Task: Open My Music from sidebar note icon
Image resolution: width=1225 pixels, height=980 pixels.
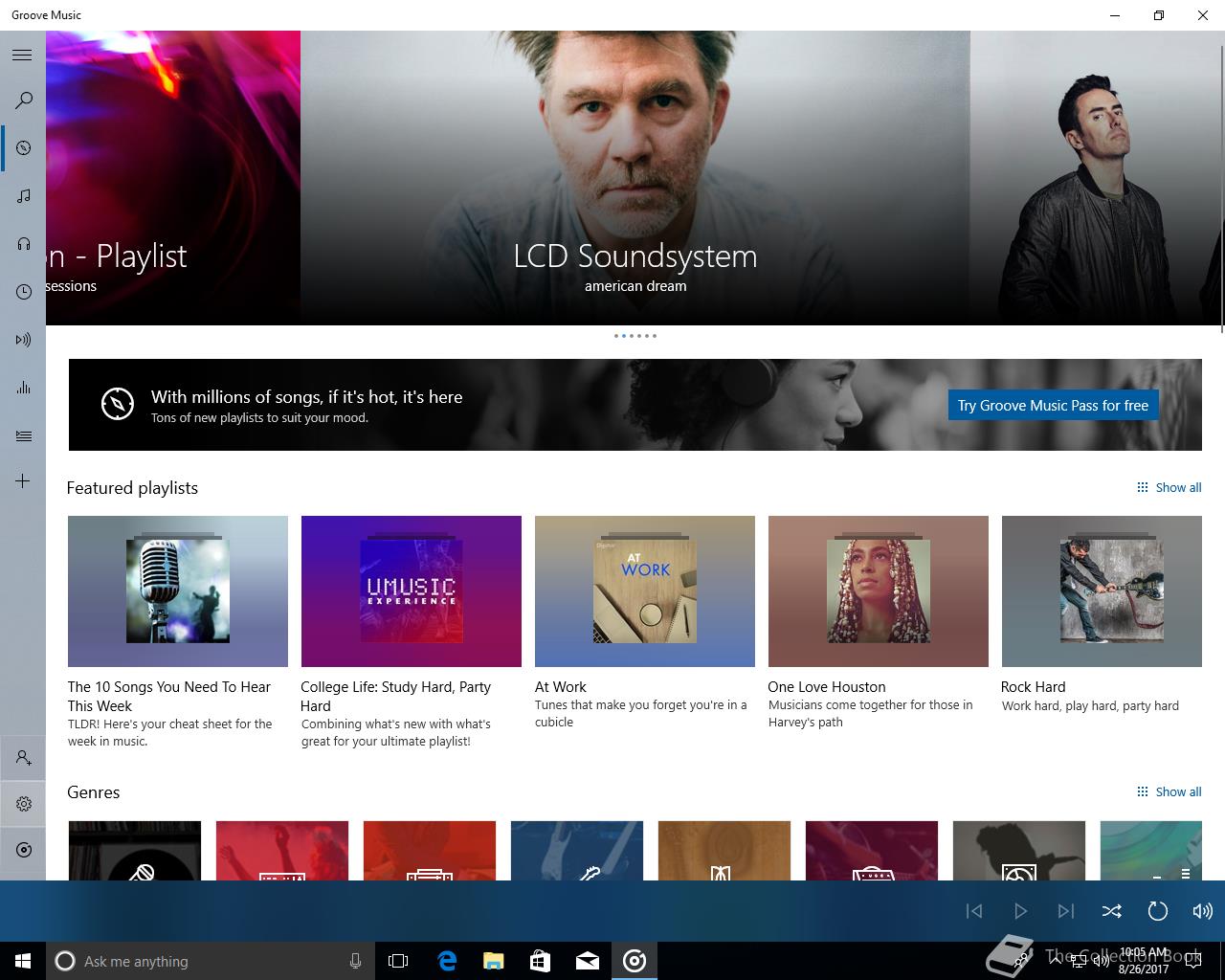Action: 24,195
